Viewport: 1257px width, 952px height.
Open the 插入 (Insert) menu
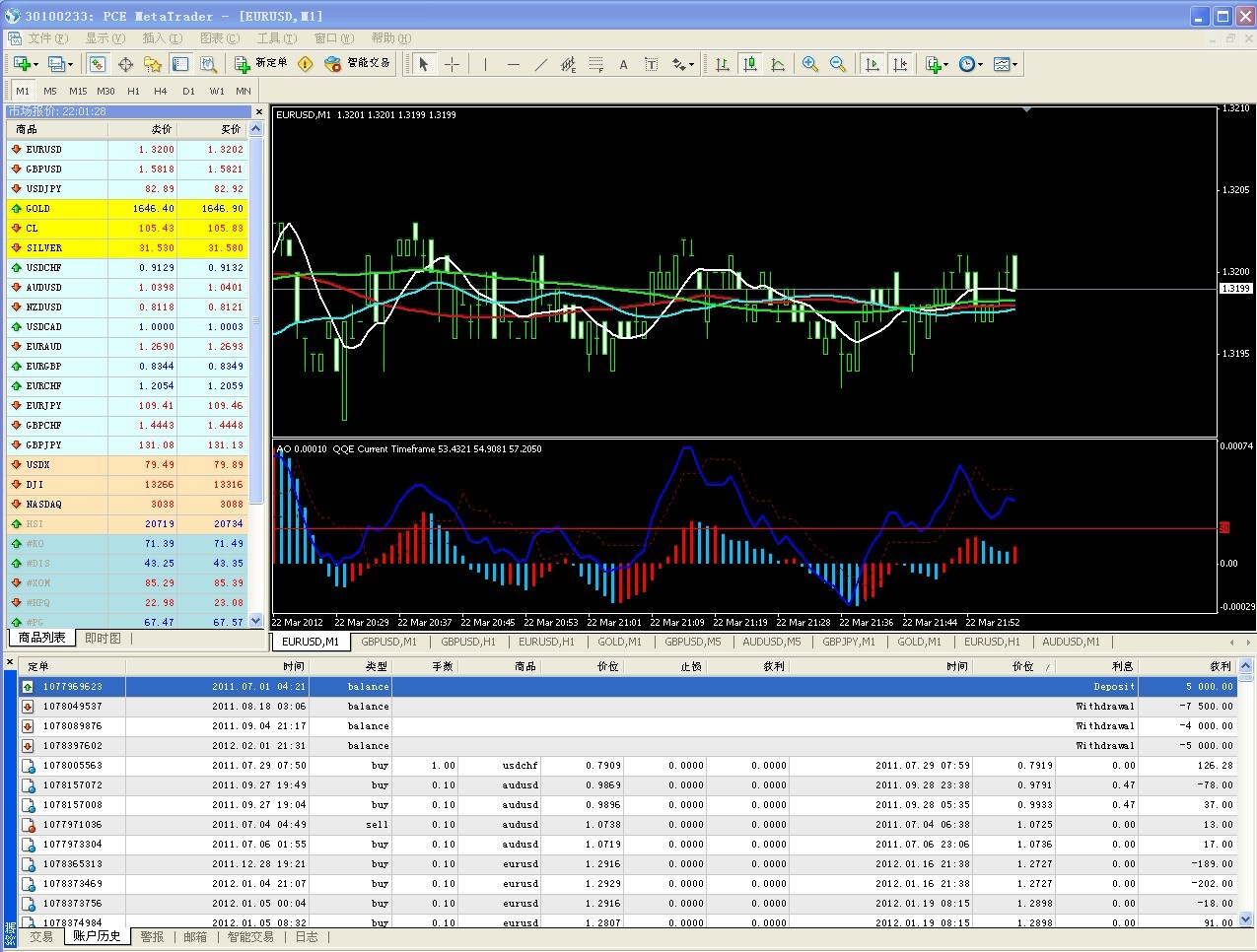pyautogui.click(x=162, y=38)
